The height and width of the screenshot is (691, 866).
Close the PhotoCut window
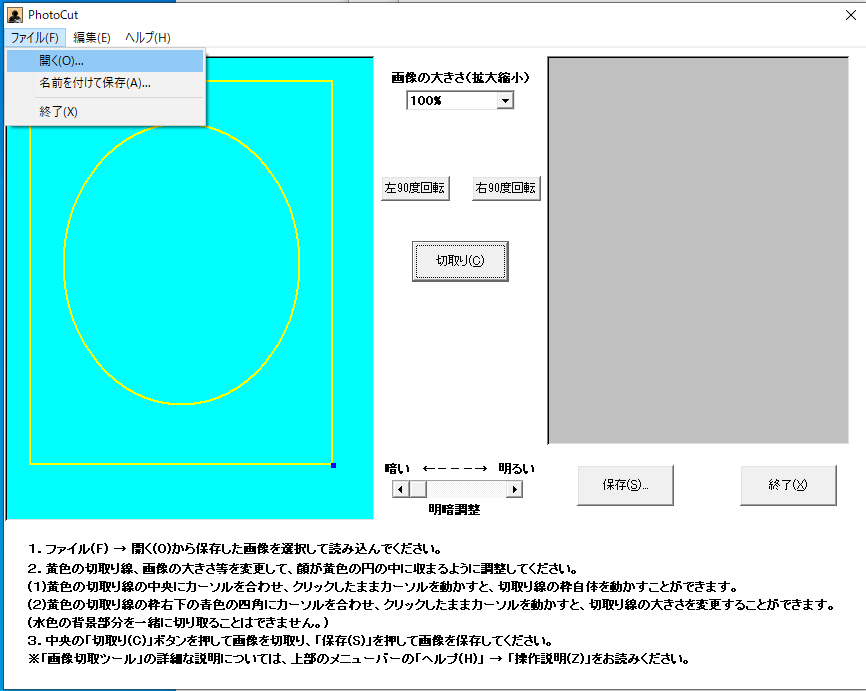pos(850,15)
